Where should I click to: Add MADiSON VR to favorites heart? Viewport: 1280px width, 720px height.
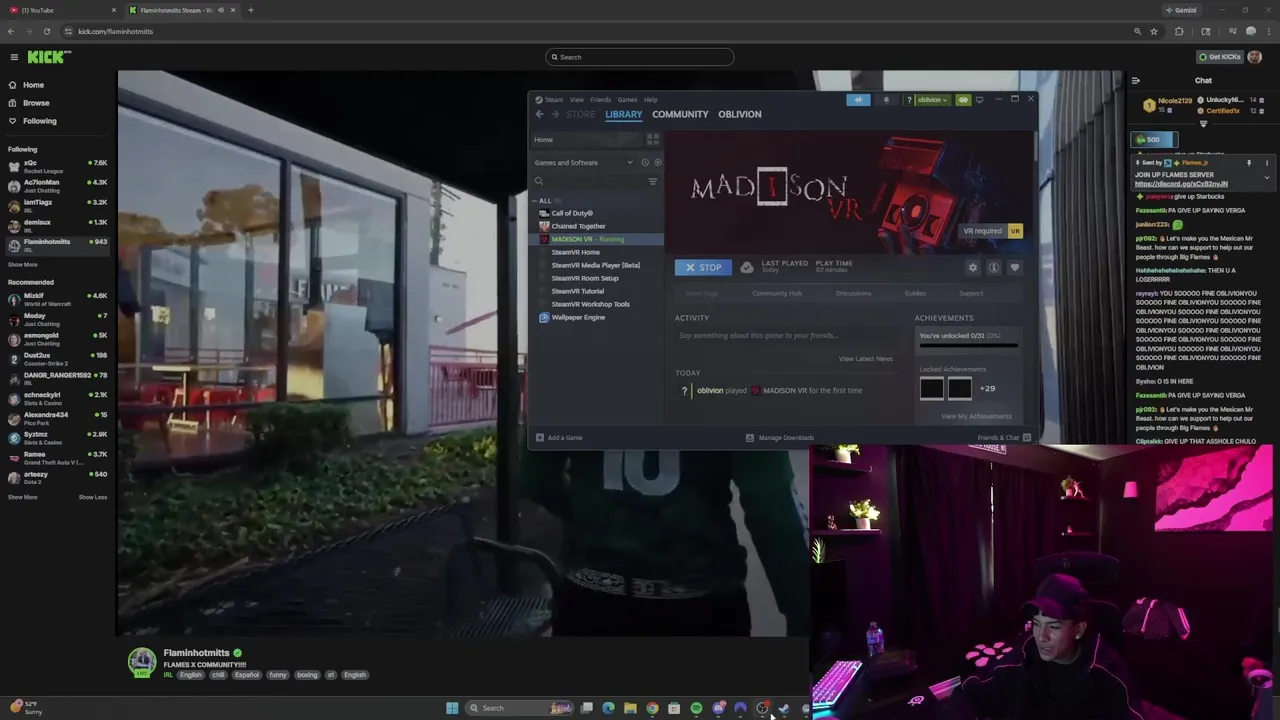click(x=1014, y=267)
